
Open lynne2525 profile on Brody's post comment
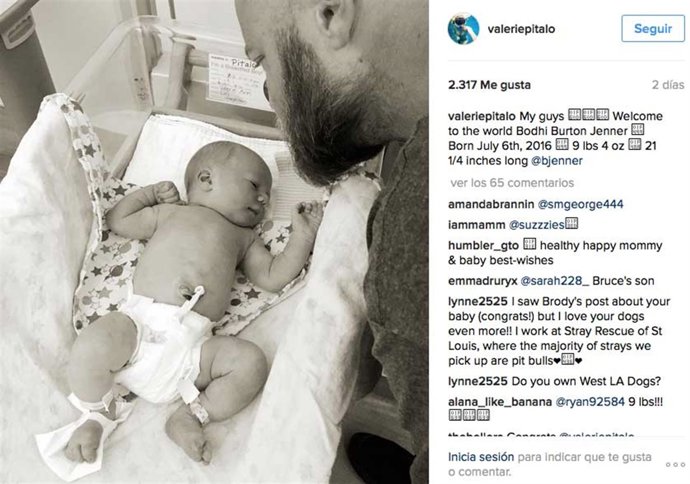coord(478,301)
